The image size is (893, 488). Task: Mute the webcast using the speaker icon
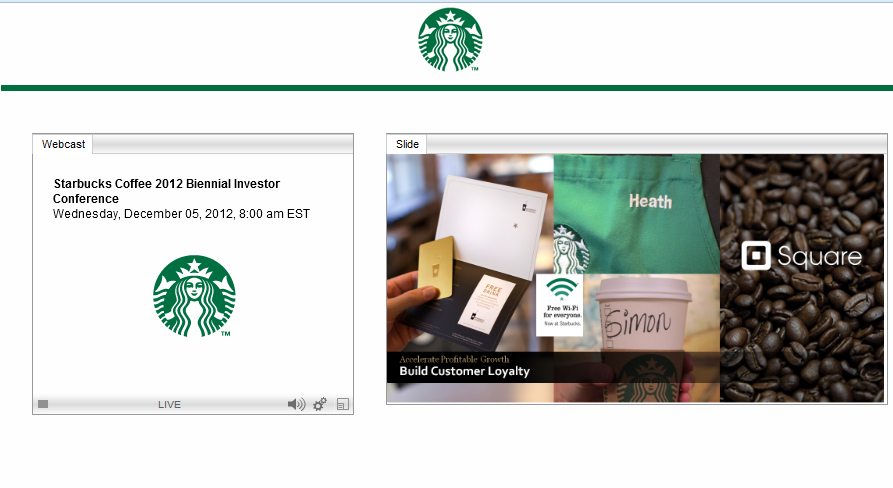pyautogui.click(x=296, y=404)
